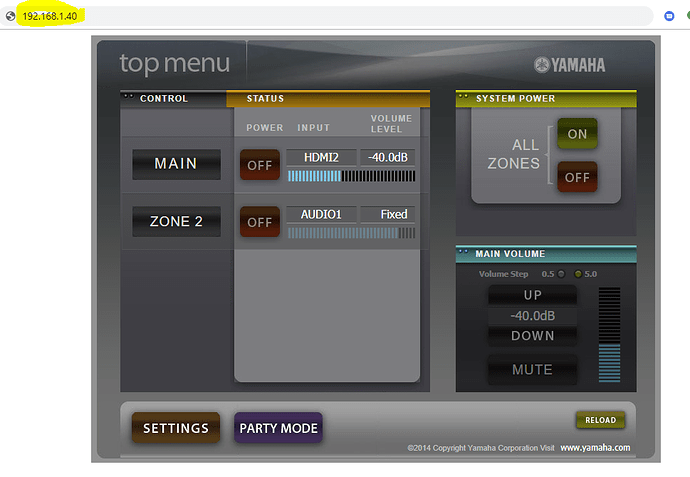This screenshot has height=477, width=690.
Task: Raise main volume with UP button
Action: click(532, 295)
